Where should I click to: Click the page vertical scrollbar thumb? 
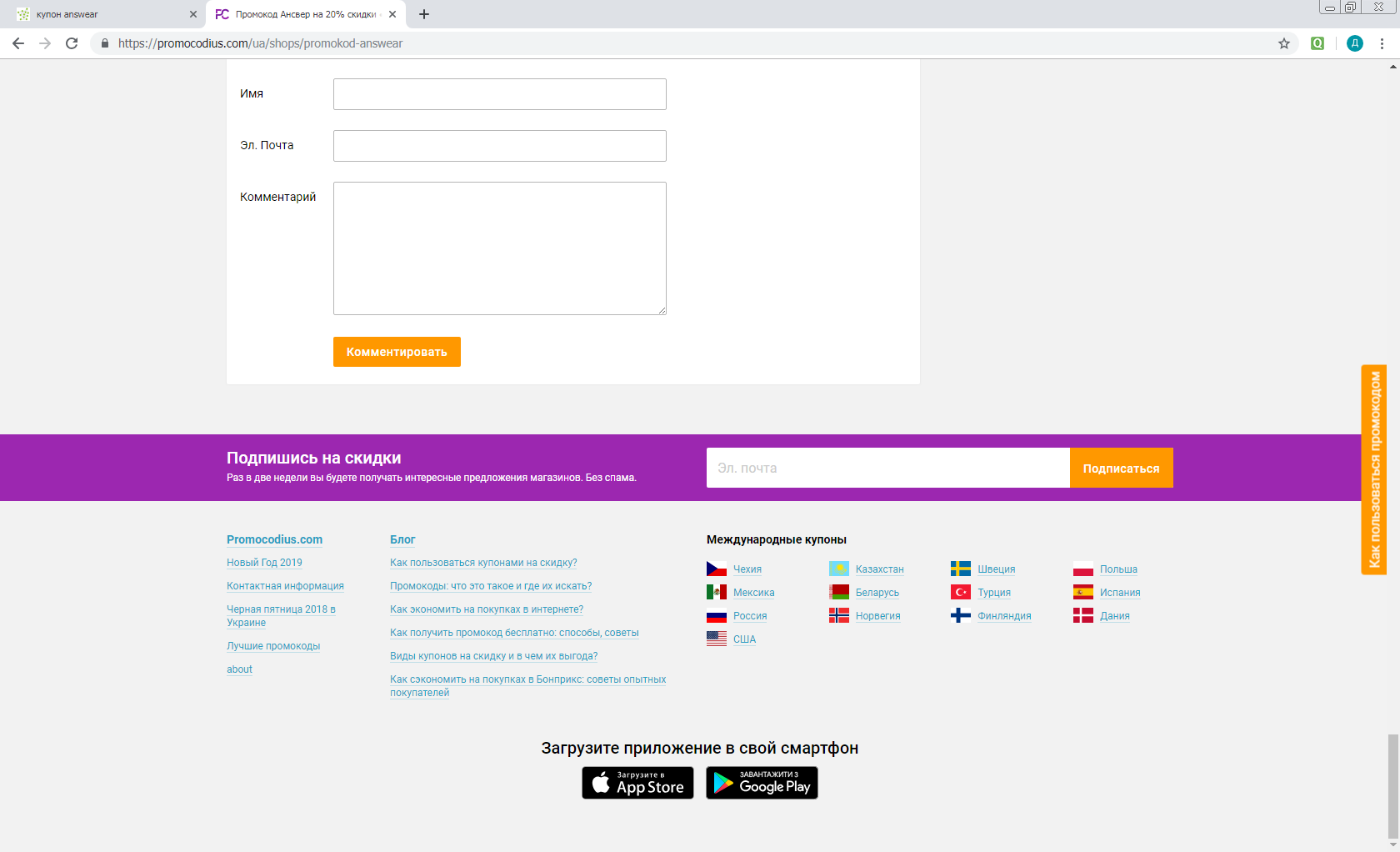click(x=1393, y=785)
